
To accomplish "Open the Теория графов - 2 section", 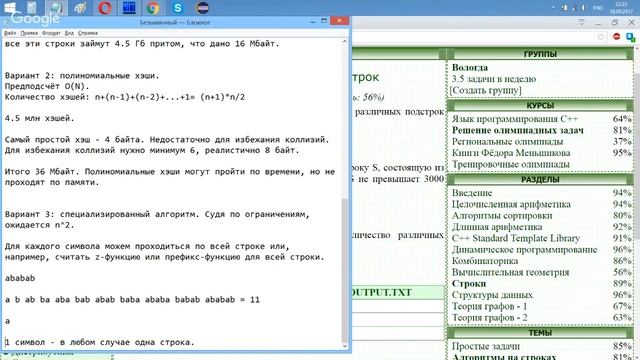I will point(489,318).
